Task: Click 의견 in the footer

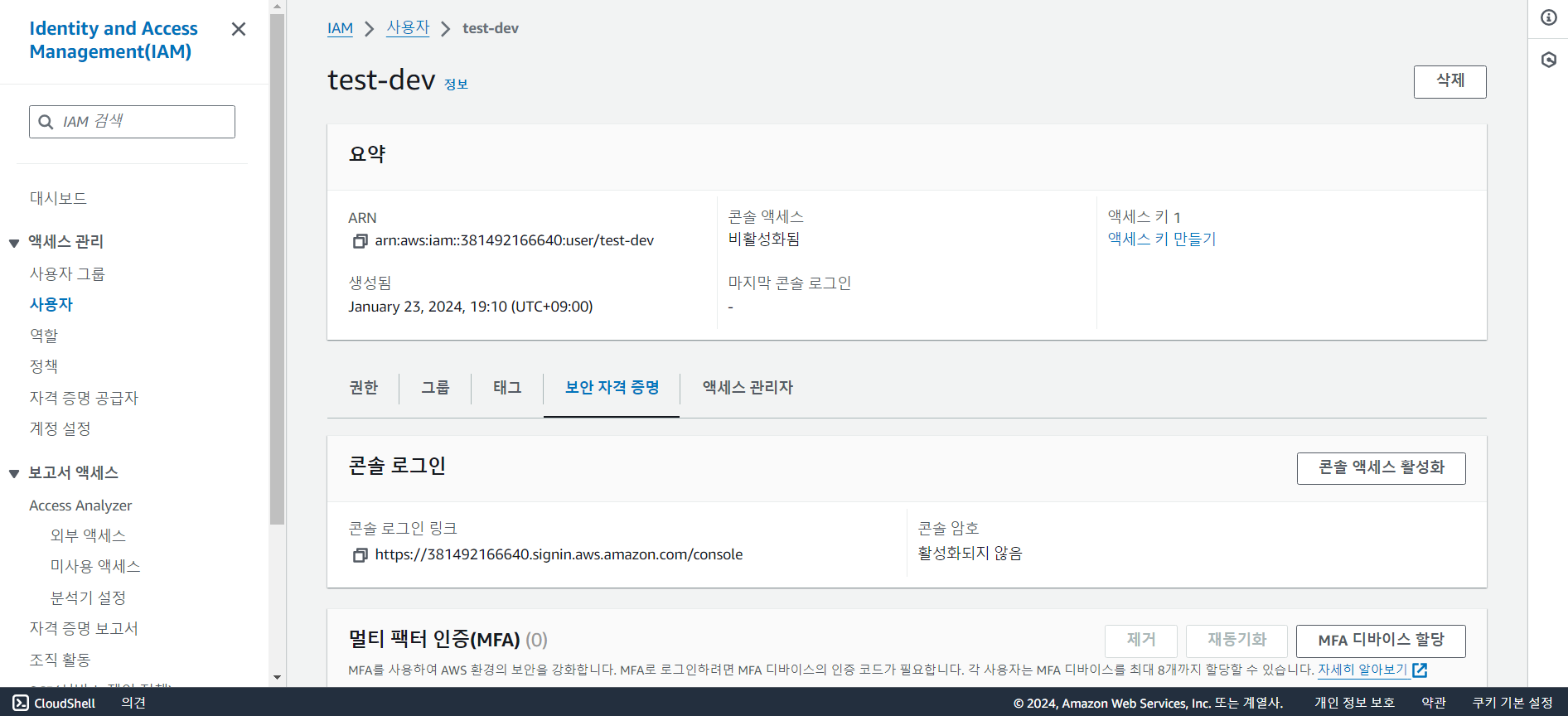Action: (133, 703)
